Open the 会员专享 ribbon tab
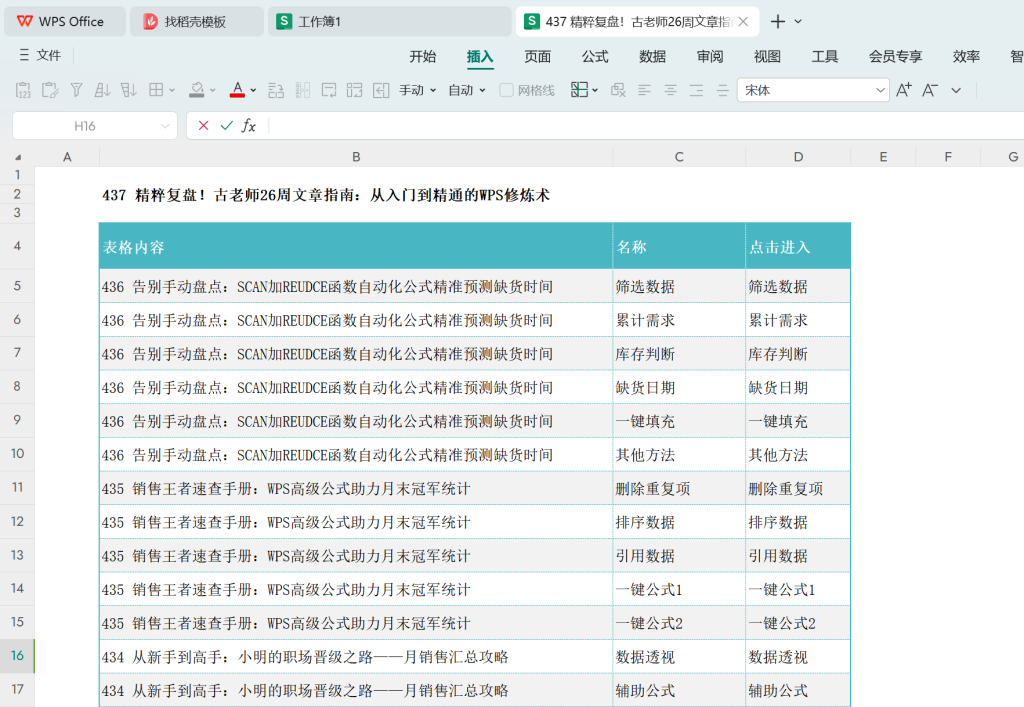1024x707 pixels. click(895, 57)
